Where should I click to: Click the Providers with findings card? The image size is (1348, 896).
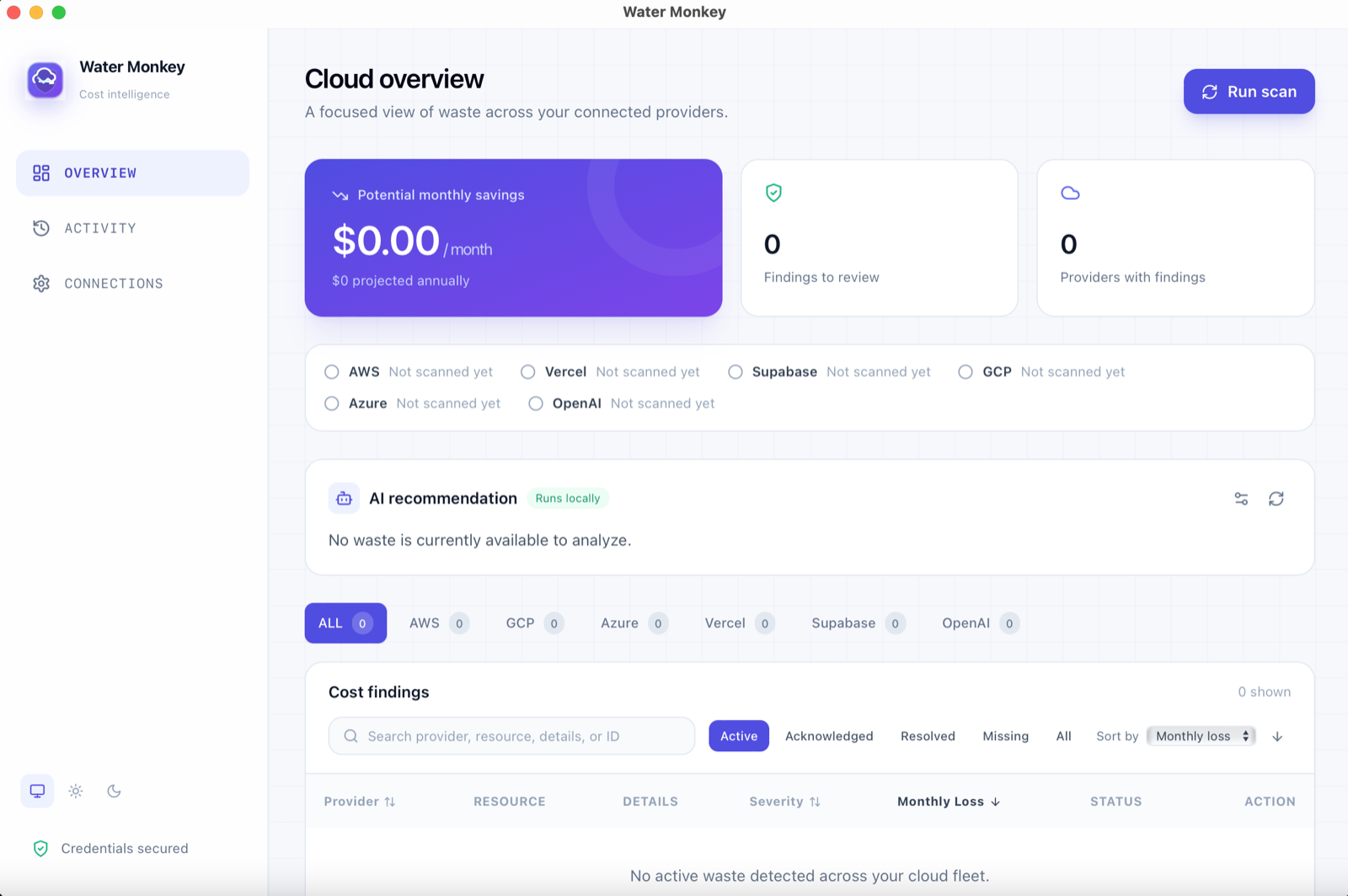point(1176,237)
